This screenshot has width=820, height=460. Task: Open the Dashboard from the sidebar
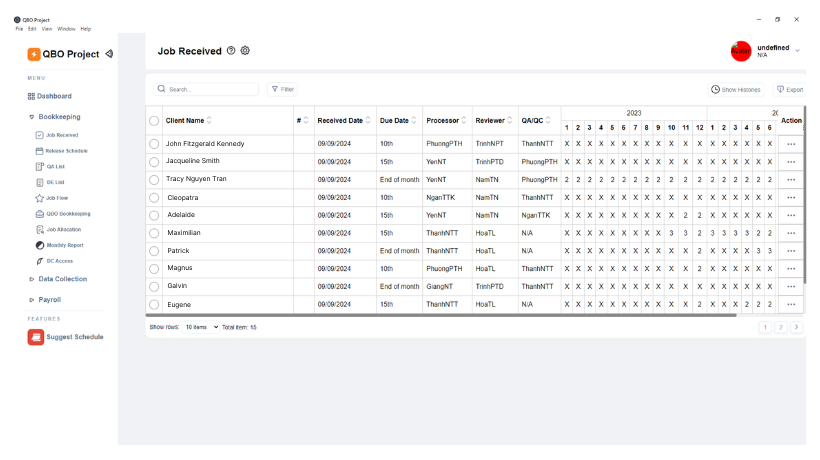(54, 96)
